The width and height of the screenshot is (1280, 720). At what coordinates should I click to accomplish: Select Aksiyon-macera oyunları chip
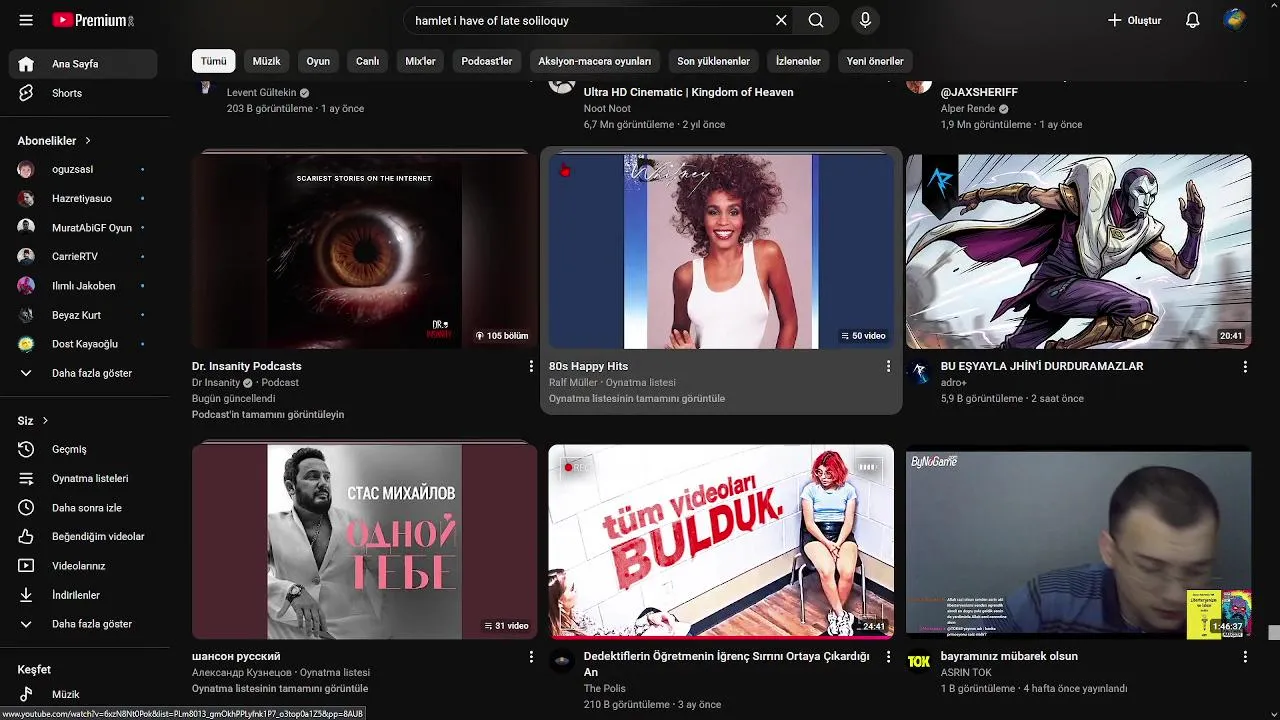click(x=595, y=61)
